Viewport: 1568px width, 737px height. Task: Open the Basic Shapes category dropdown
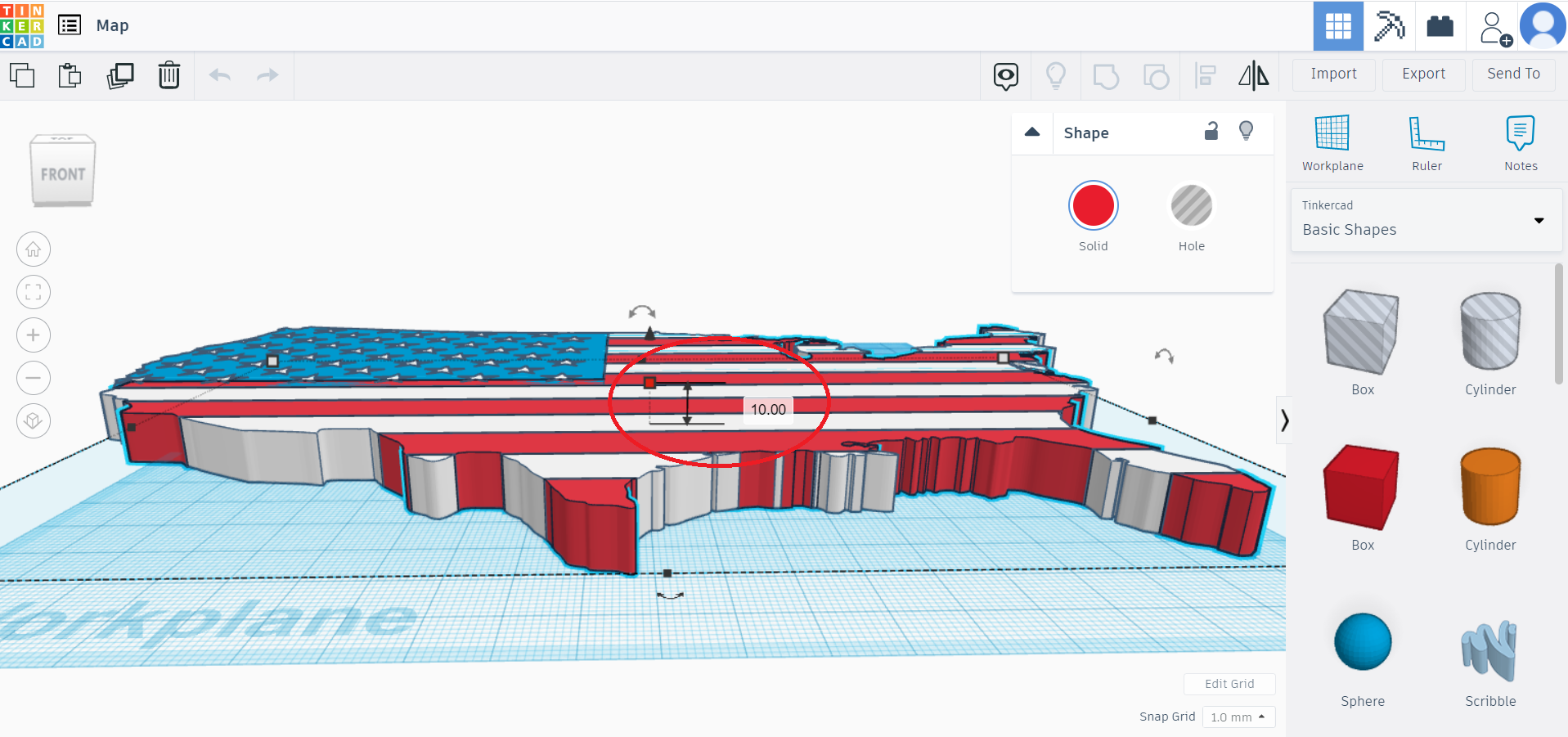[x=1426, y=220]
